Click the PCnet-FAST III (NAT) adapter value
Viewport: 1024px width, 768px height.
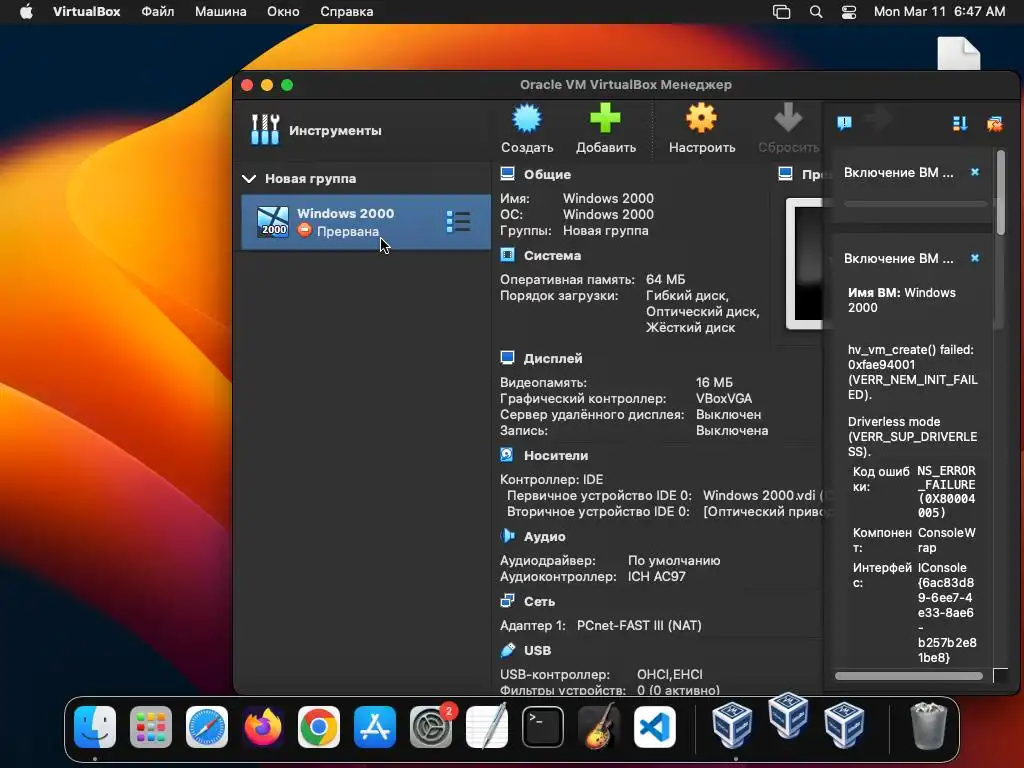pyautogui.click(x=639, y=625)
